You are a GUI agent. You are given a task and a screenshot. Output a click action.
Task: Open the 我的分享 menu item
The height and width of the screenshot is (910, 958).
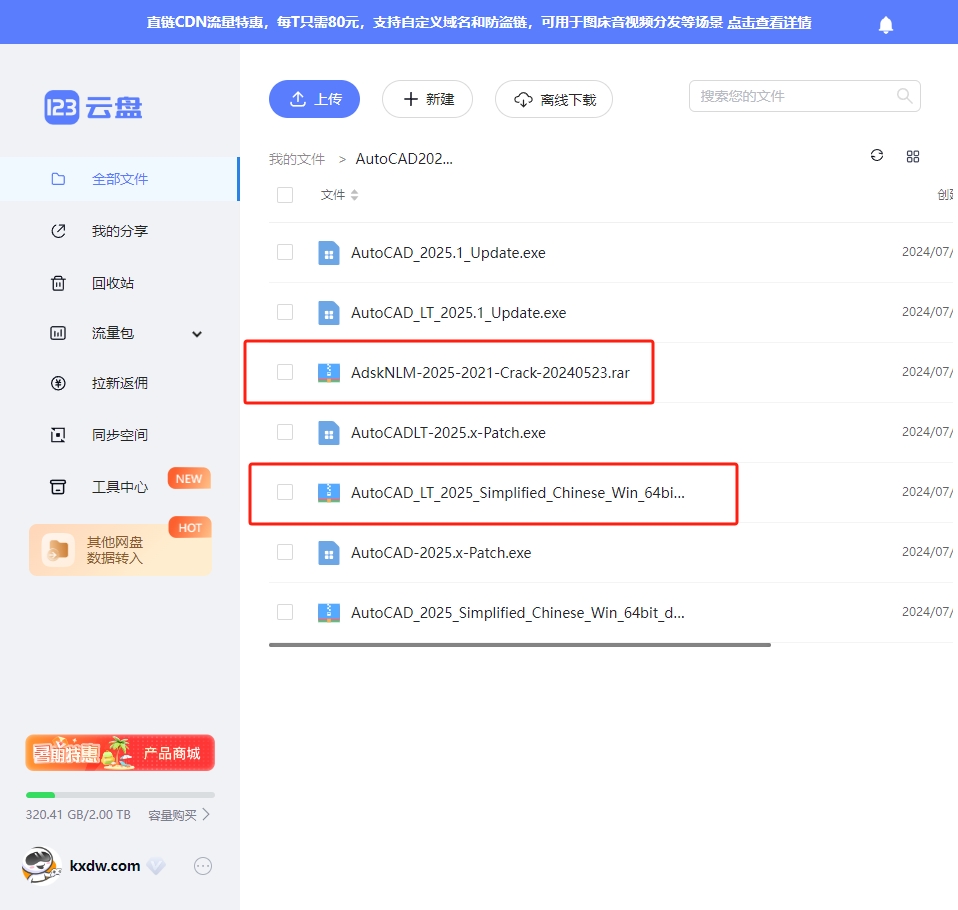pyautogui.click(x=119, y=231)
